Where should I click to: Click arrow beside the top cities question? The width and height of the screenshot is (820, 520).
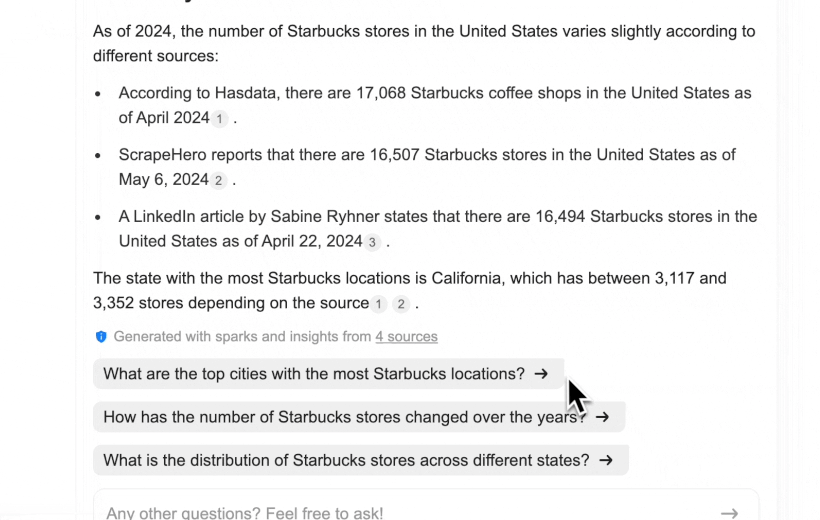tap(541, 374)
